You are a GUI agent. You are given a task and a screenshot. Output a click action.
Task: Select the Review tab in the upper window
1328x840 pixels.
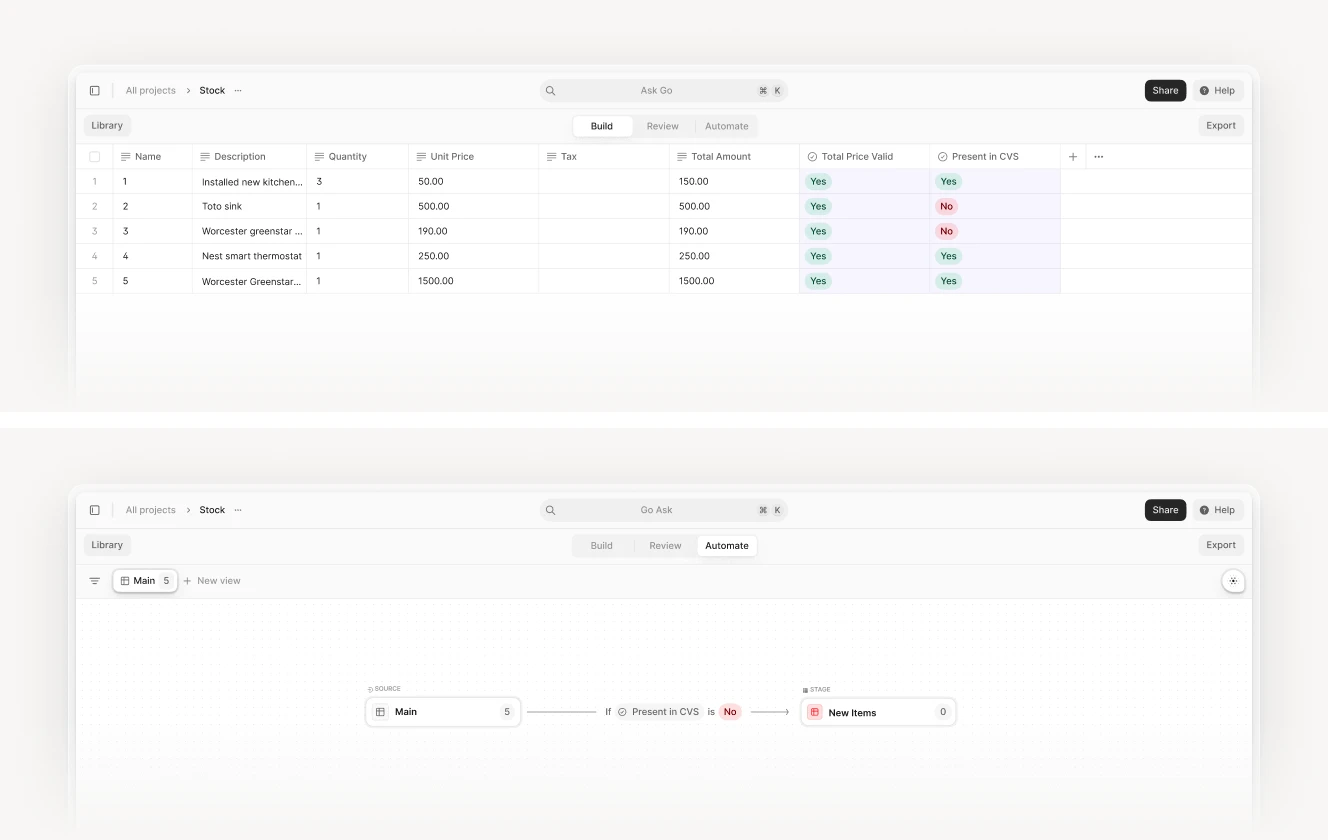tap(662, 126)
